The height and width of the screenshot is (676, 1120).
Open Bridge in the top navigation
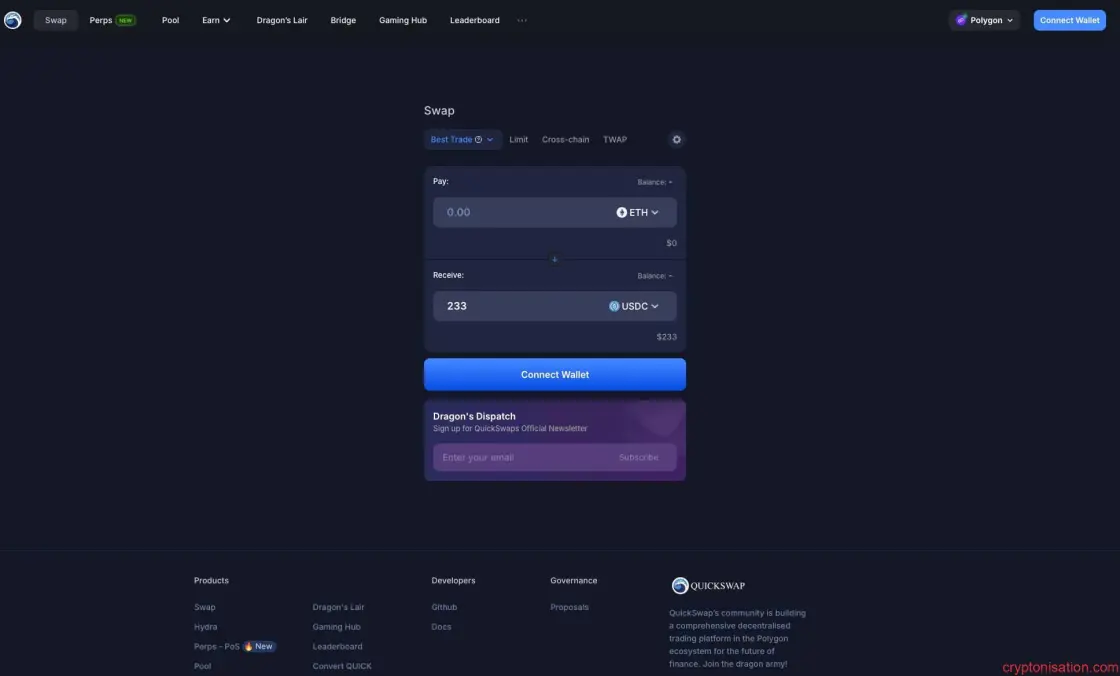point(343,20)
